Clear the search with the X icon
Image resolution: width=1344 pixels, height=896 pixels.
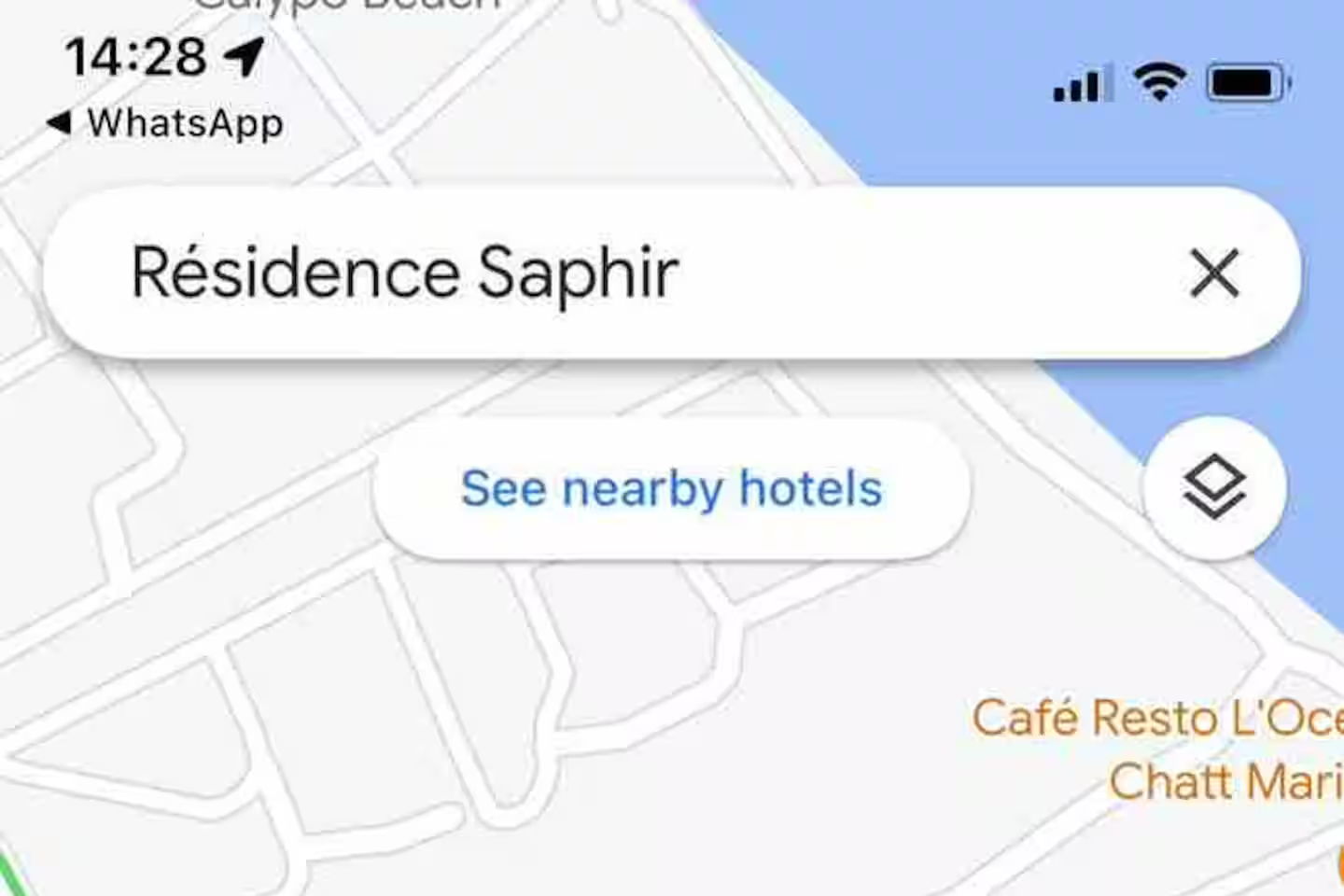coord(1214,273)
